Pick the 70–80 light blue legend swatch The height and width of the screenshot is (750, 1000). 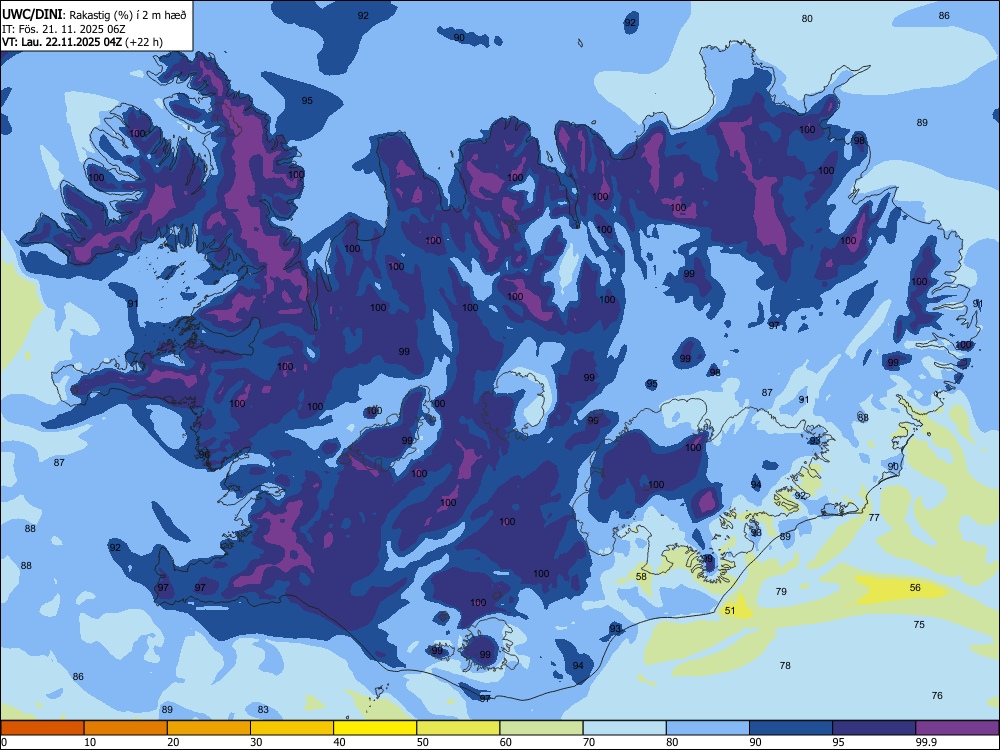point(625,728)
